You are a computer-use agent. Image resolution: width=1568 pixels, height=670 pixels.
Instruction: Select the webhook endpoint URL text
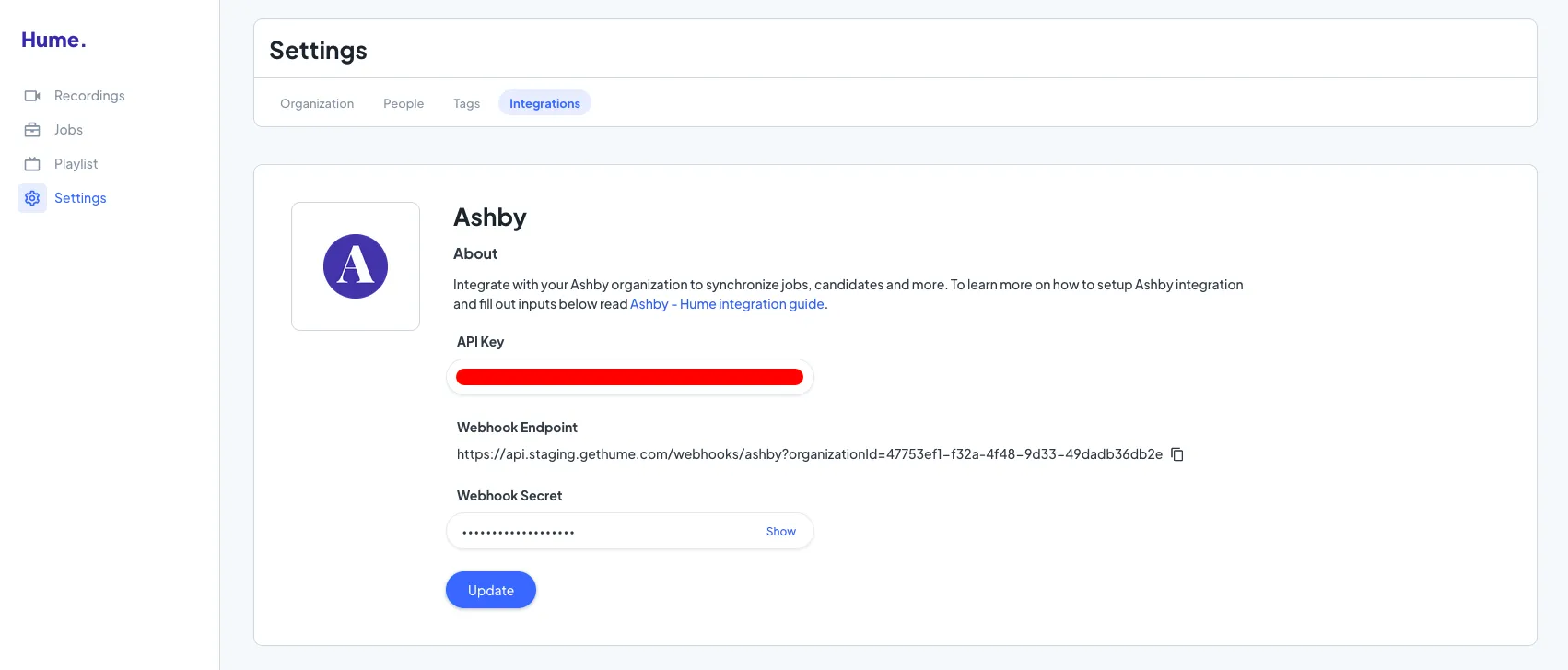[810, 454]
